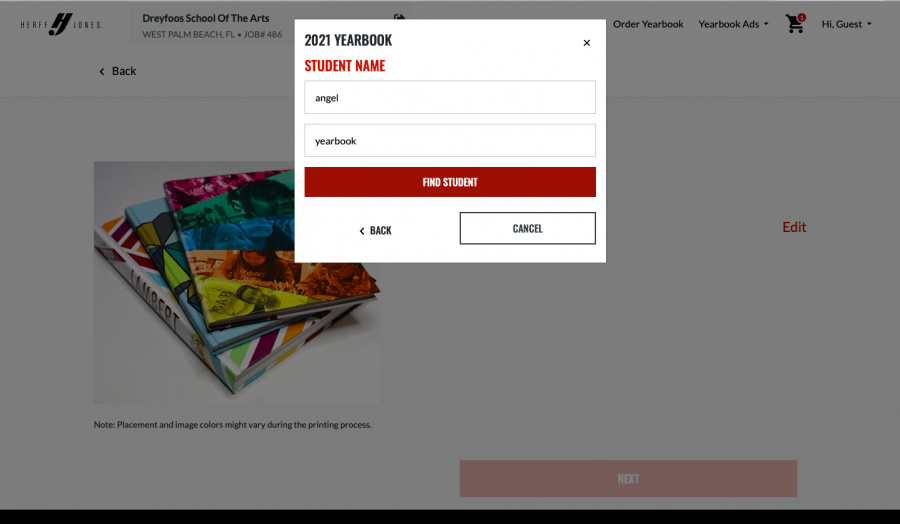Screen dimensions: 900x524
Task: Expand the Yearbook Ads dropdown
Action: [733, 24]
